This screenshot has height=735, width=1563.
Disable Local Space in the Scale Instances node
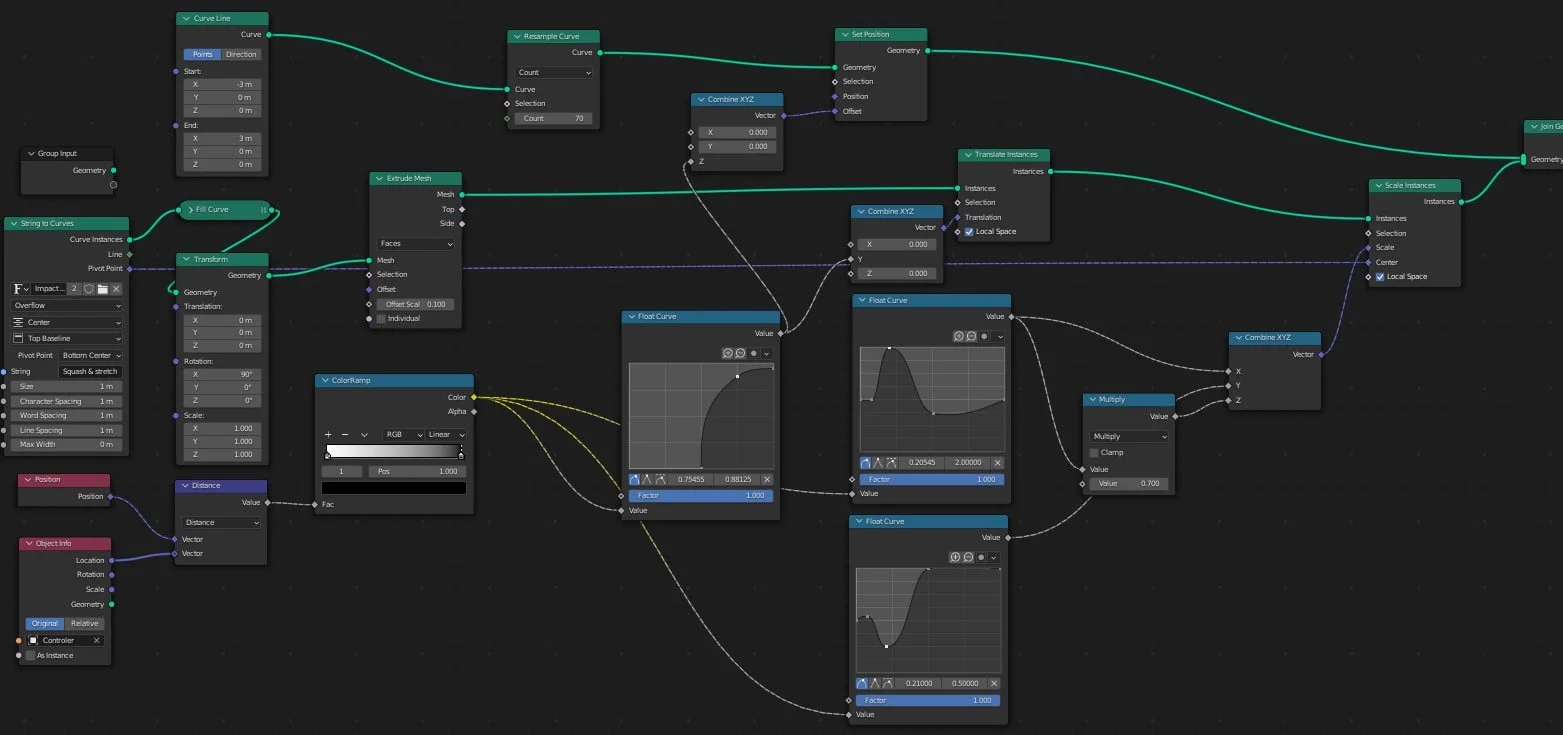1379,276
